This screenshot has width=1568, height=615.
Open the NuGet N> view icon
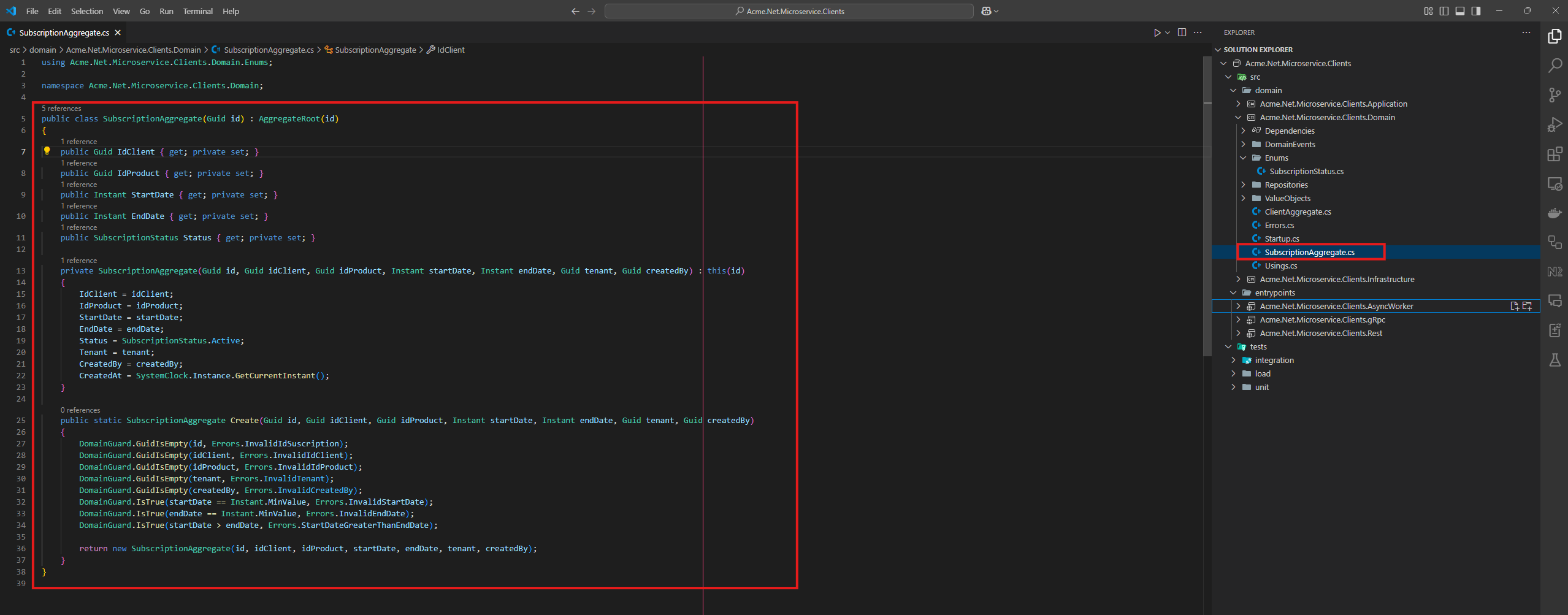tap(1555, 272)
